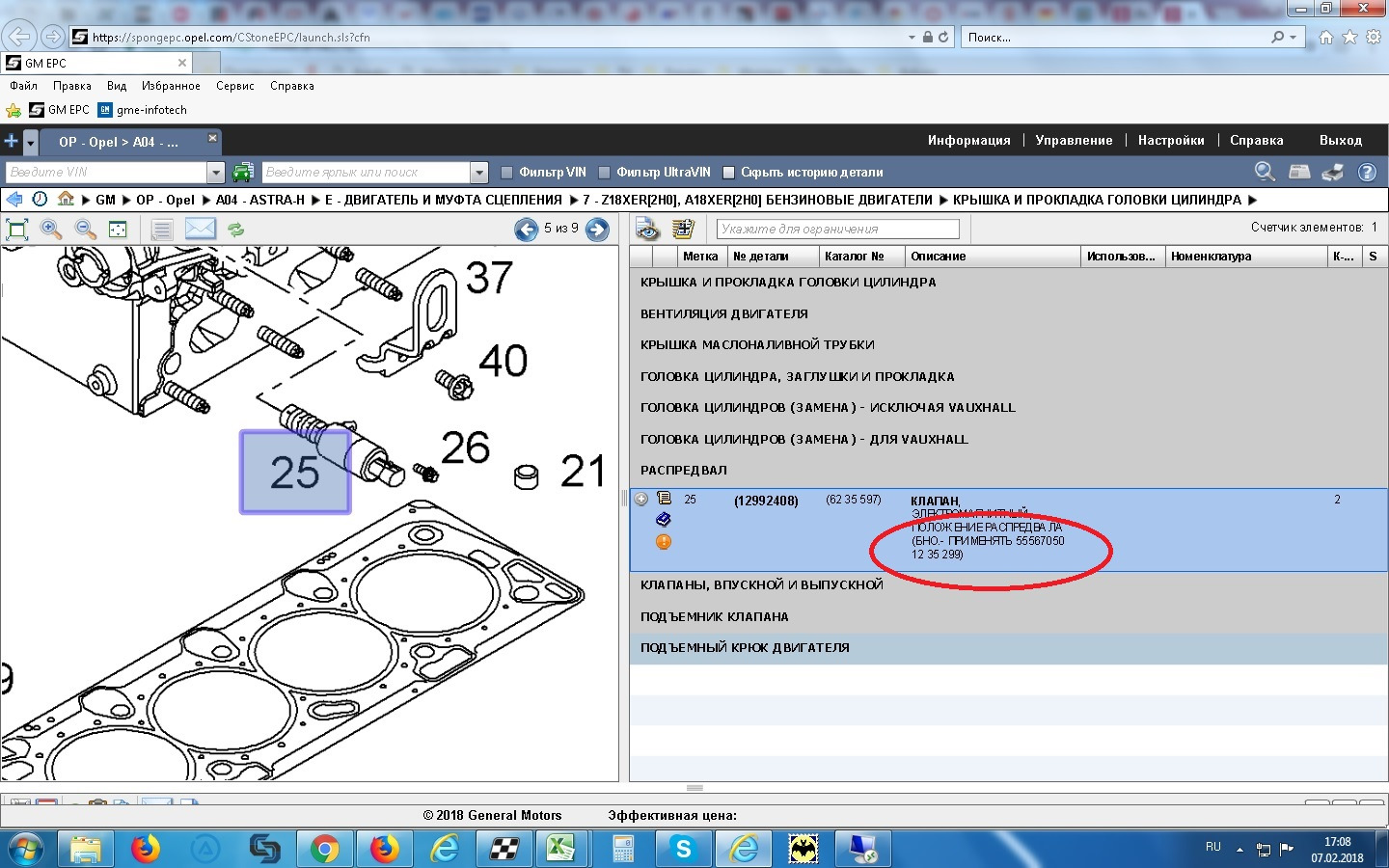Select callout 37 on the illustration
Image resolution: width=1389 pixels, height=868 pixels.
pyautogui.click(x=489, y=278)
